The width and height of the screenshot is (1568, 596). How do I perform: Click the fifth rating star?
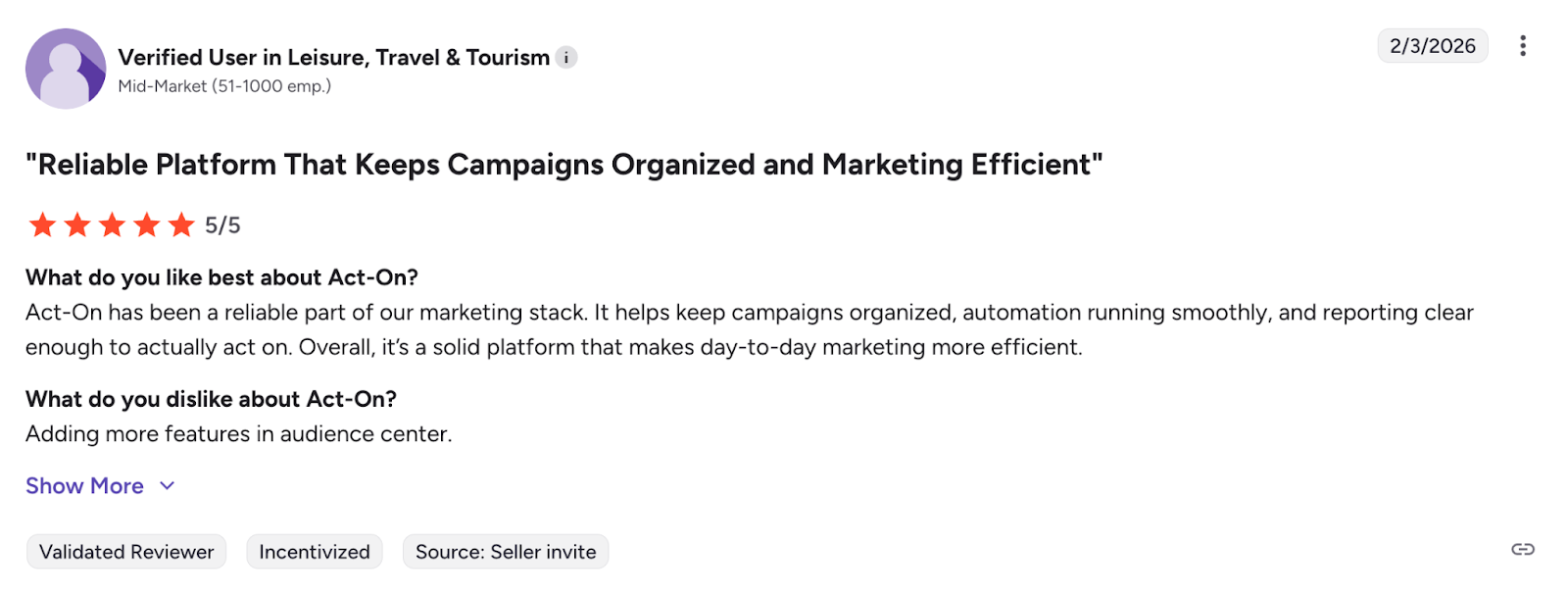pyautogui.click(x=182, y=225)
